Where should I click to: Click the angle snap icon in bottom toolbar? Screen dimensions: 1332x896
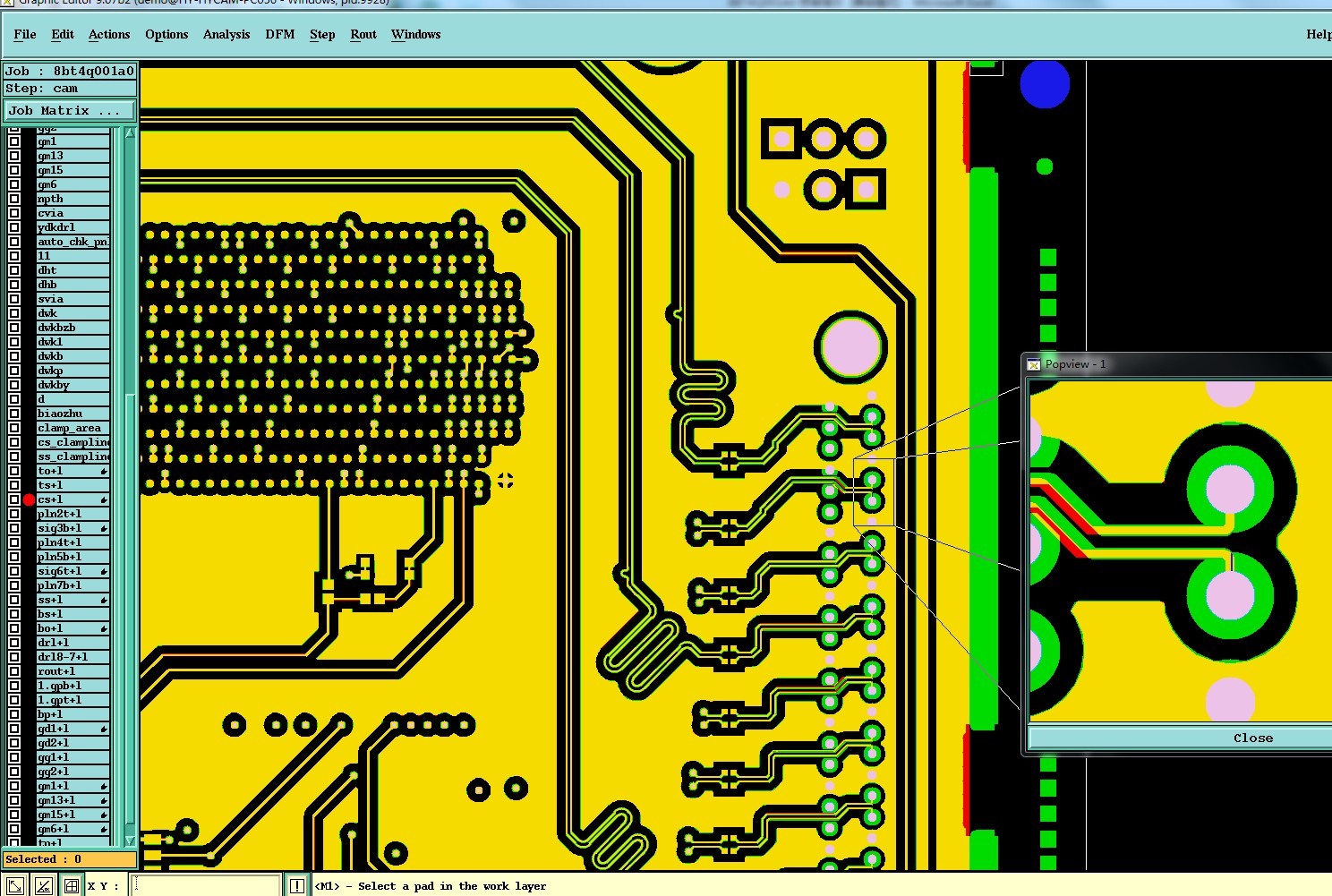(x=43, y=886)
